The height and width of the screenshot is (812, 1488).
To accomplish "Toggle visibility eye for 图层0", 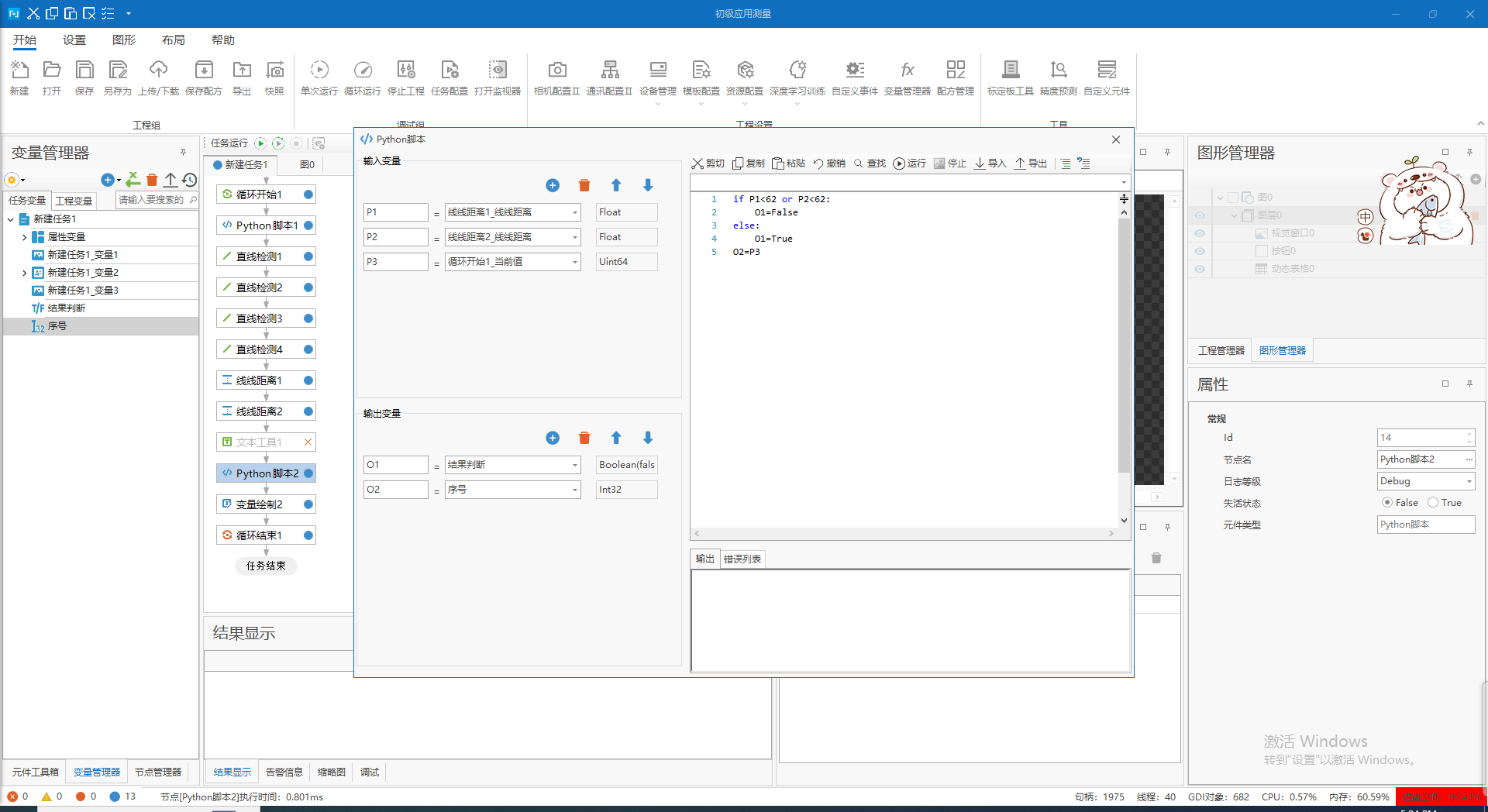I will [x=1200, y=215].
